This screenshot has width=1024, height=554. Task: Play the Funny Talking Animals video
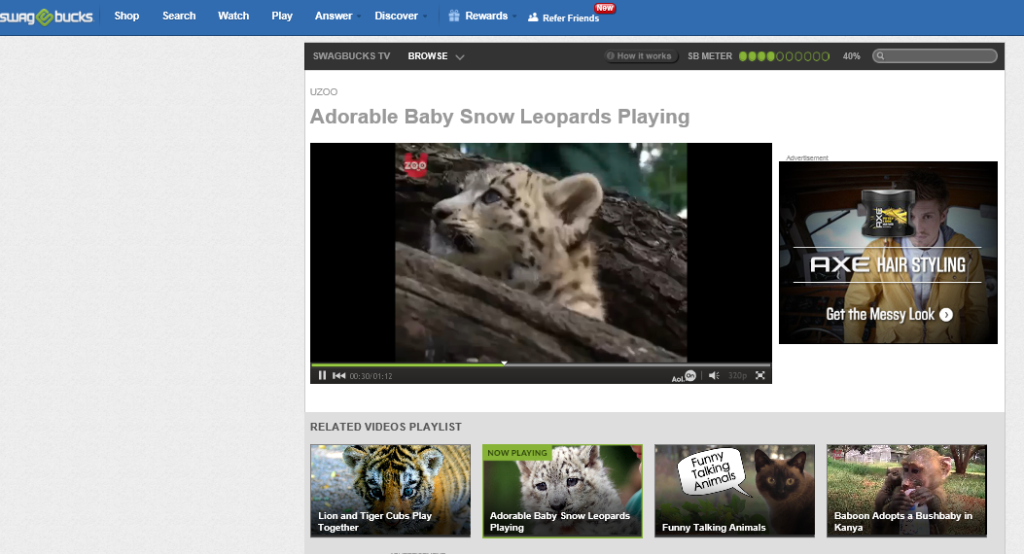coord(735,491)
